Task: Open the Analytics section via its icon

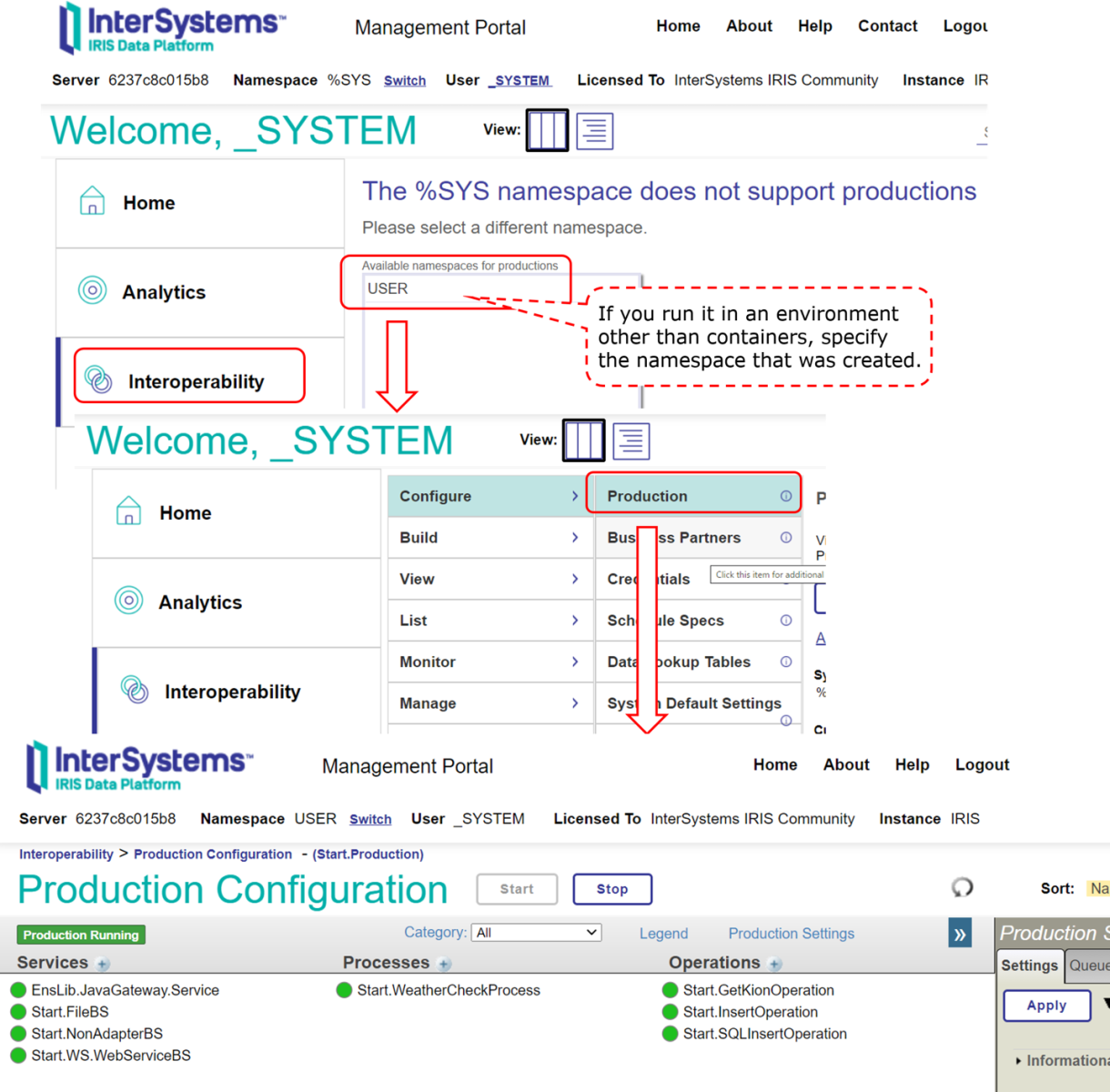Action: [x=92, y=291]
